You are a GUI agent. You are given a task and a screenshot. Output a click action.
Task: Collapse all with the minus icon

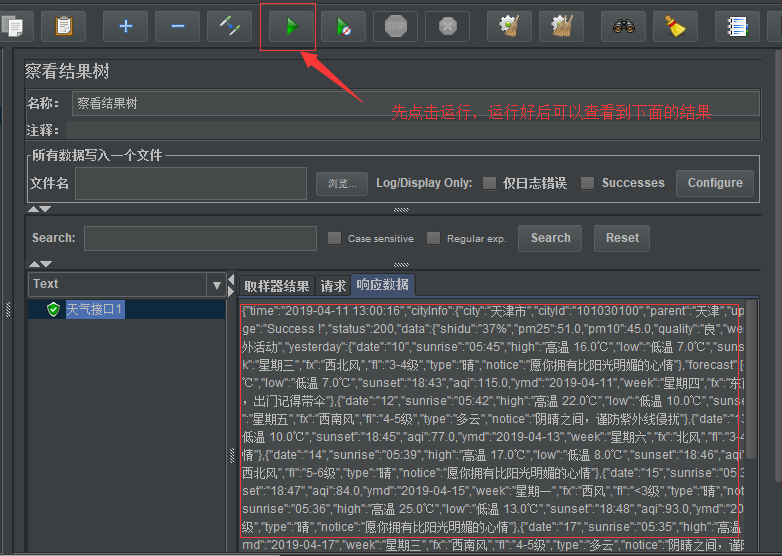(178, 26)
